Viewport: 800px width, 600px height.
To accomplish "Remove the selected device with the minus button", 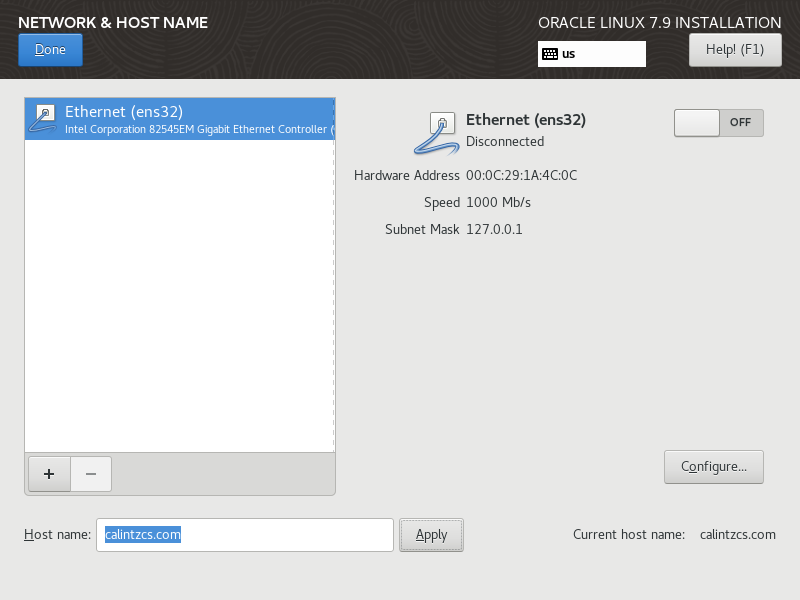I will click(91, 474).
